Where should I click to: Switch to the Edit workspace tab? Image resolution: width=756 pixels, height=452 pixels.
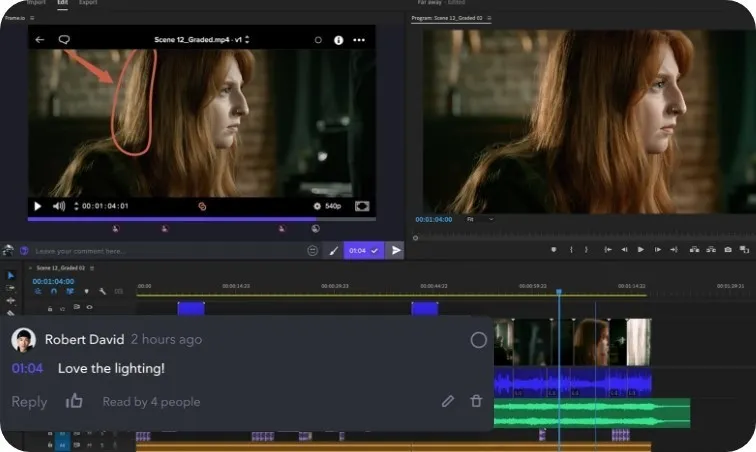(63, 2)
